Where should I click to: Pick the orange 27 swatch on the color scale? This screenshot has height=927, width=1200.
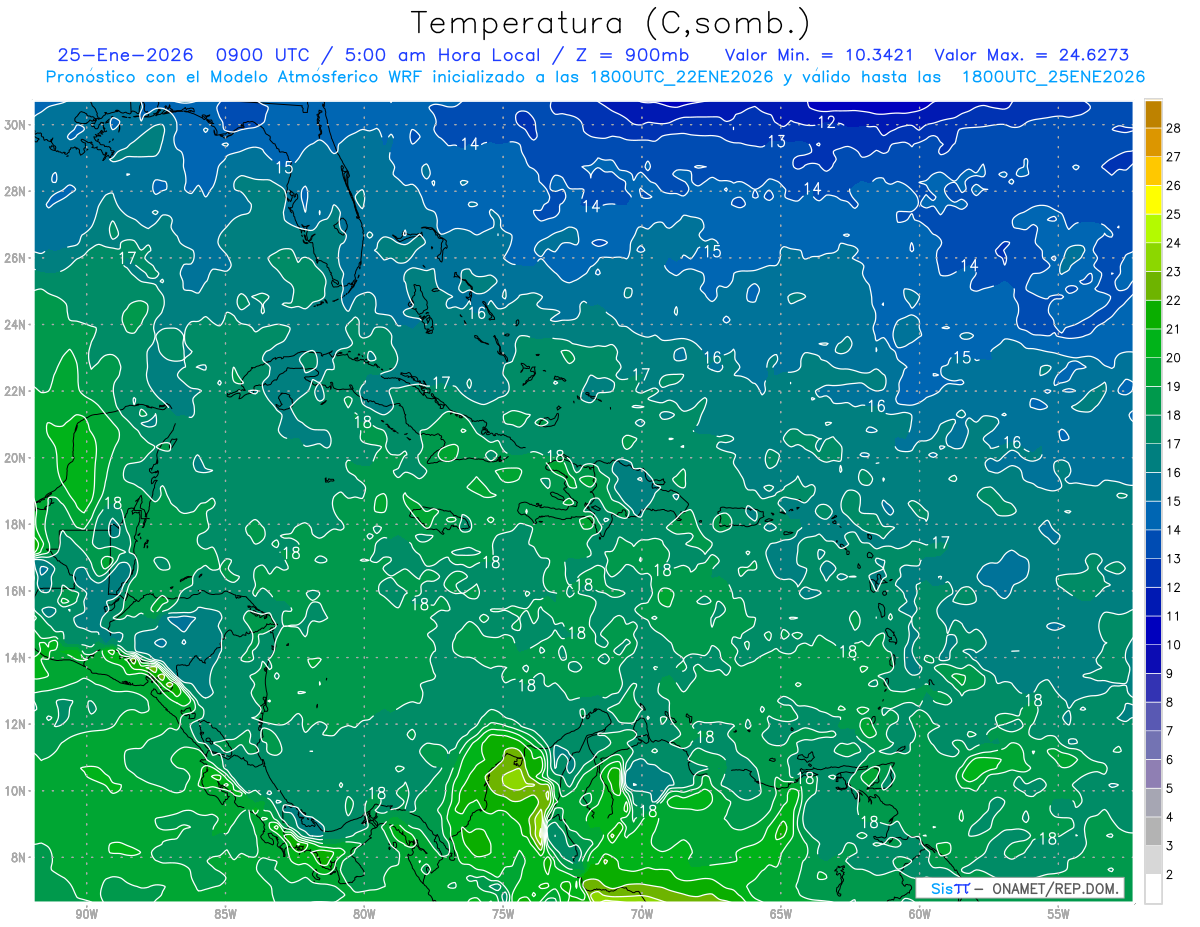click(x=1153, y=143)
